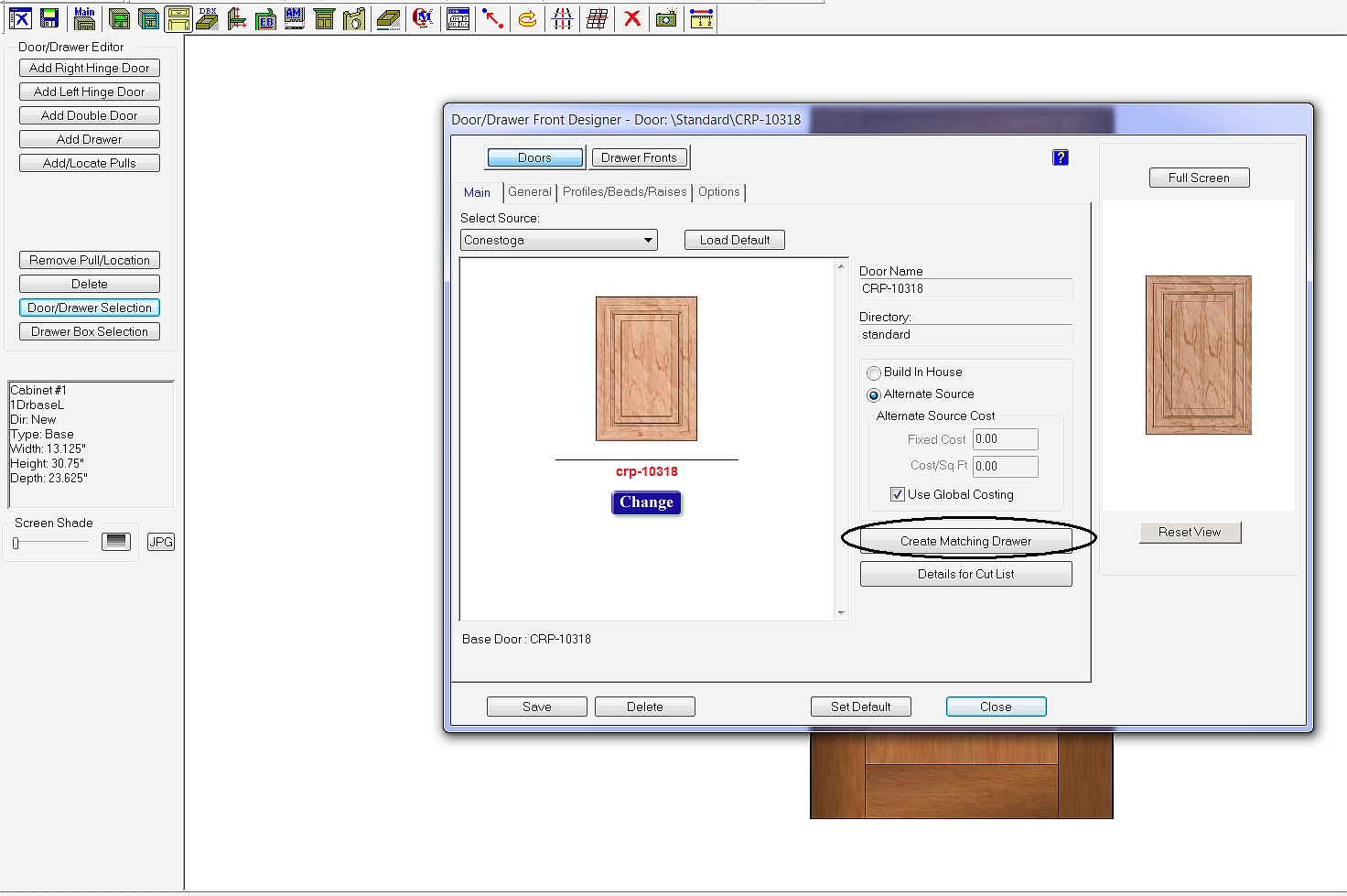The height and width of the screenshot is (896, 1347).
Task: Select the Alternate Source radio button
Action: (874, 394)
